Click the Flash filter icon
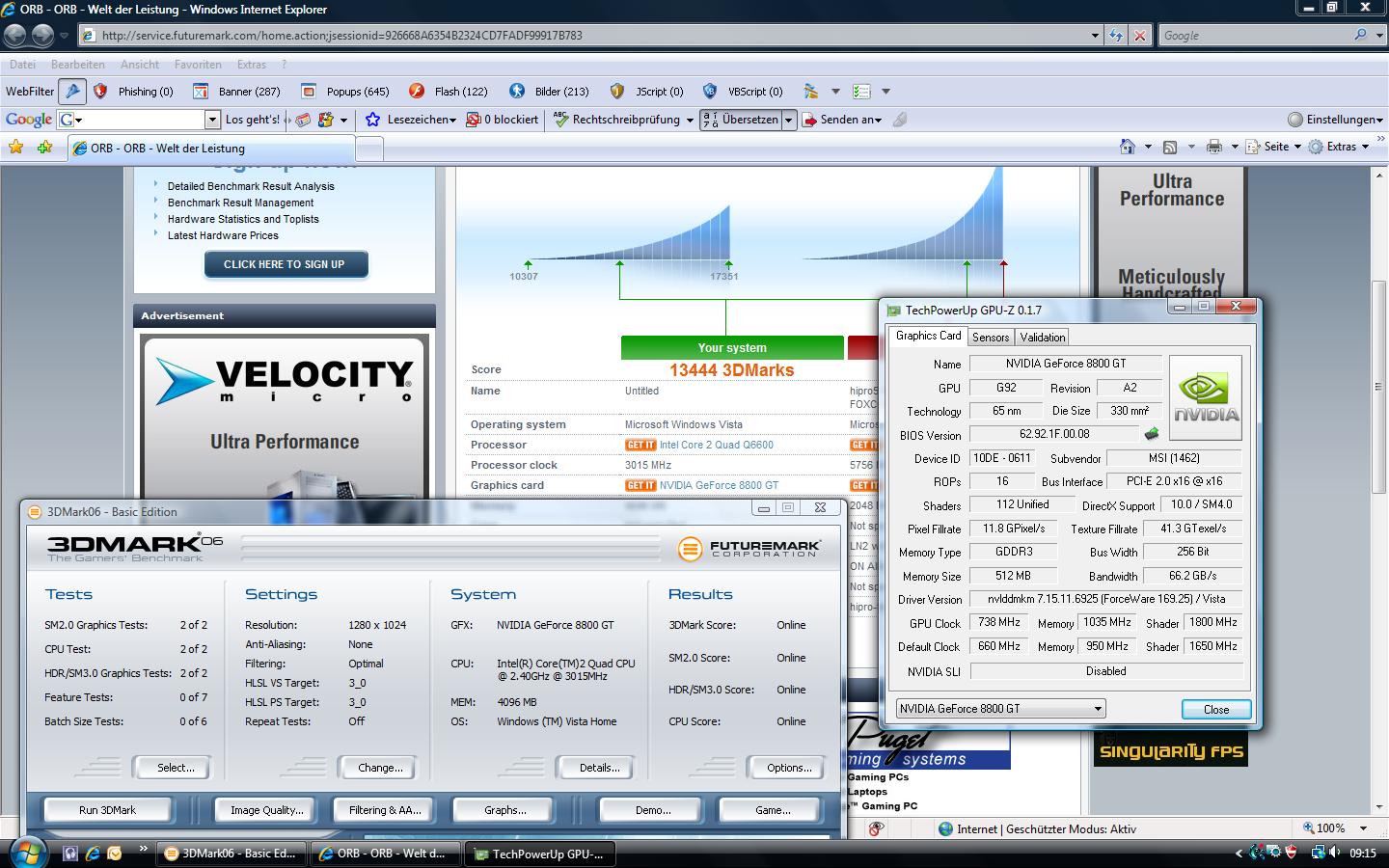The image size is (1389, 868). point(417,92)
